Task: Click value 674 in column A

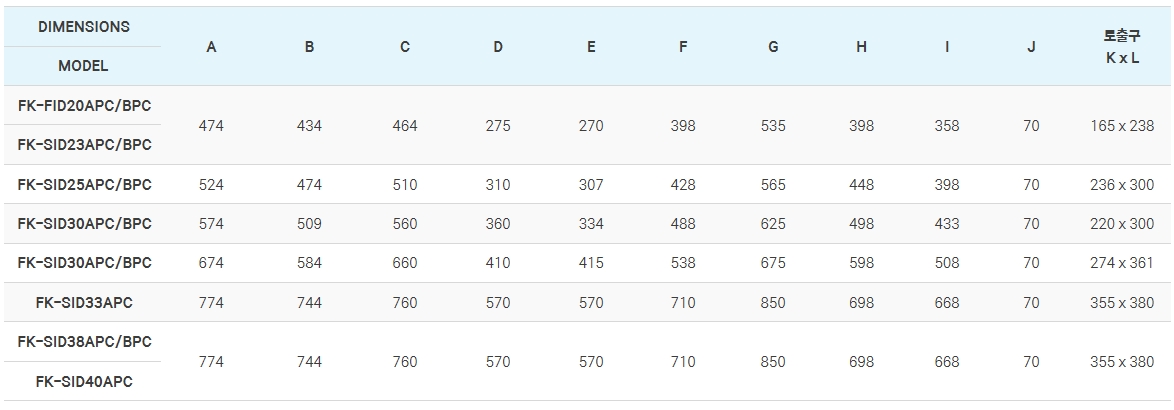Action: pyautogui.click(x=211, y=263)
